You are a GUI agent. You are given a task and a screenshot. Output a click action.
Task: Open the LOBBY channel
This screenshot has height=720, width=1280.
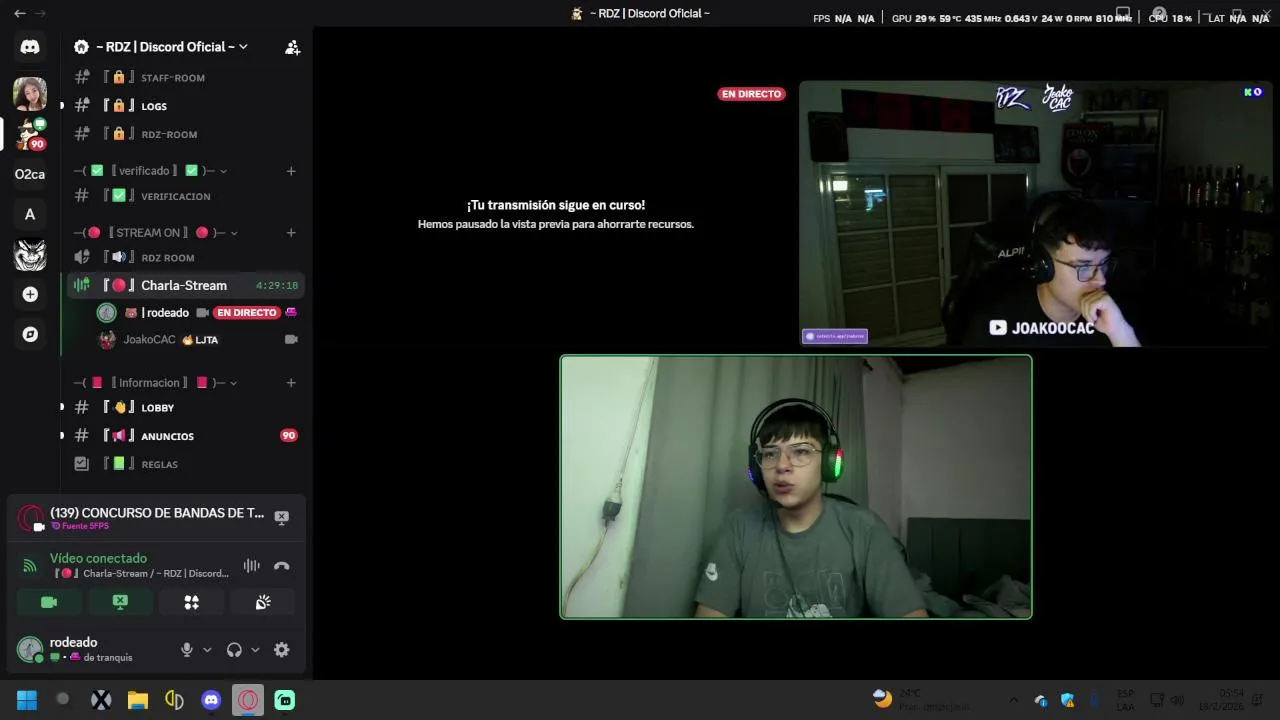pyautogui.click(x=184, y=408)
